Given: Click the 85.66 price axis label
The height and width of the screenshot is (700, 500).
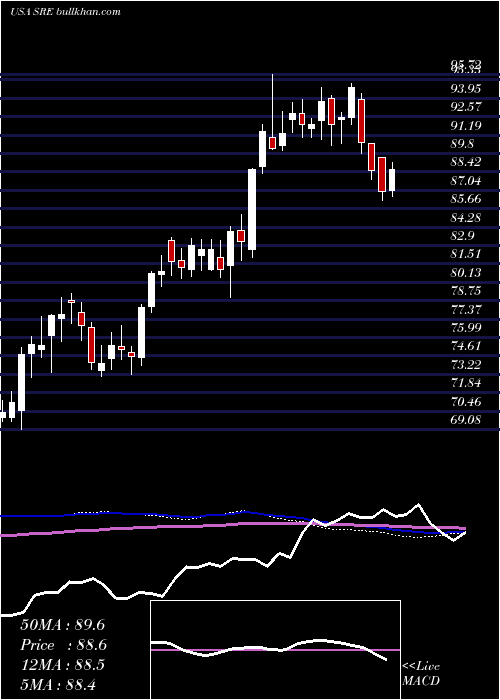Looking at the screenshot, I should pyautogui.click(x=466, y=199).
